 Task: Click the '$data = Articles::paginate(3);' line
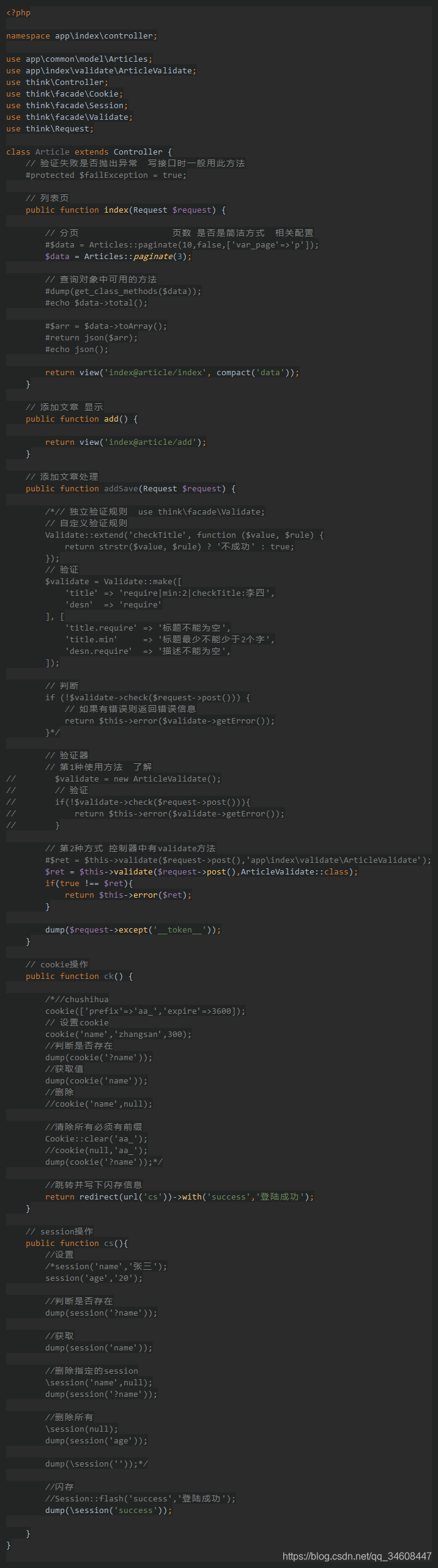tap(118, 257)
